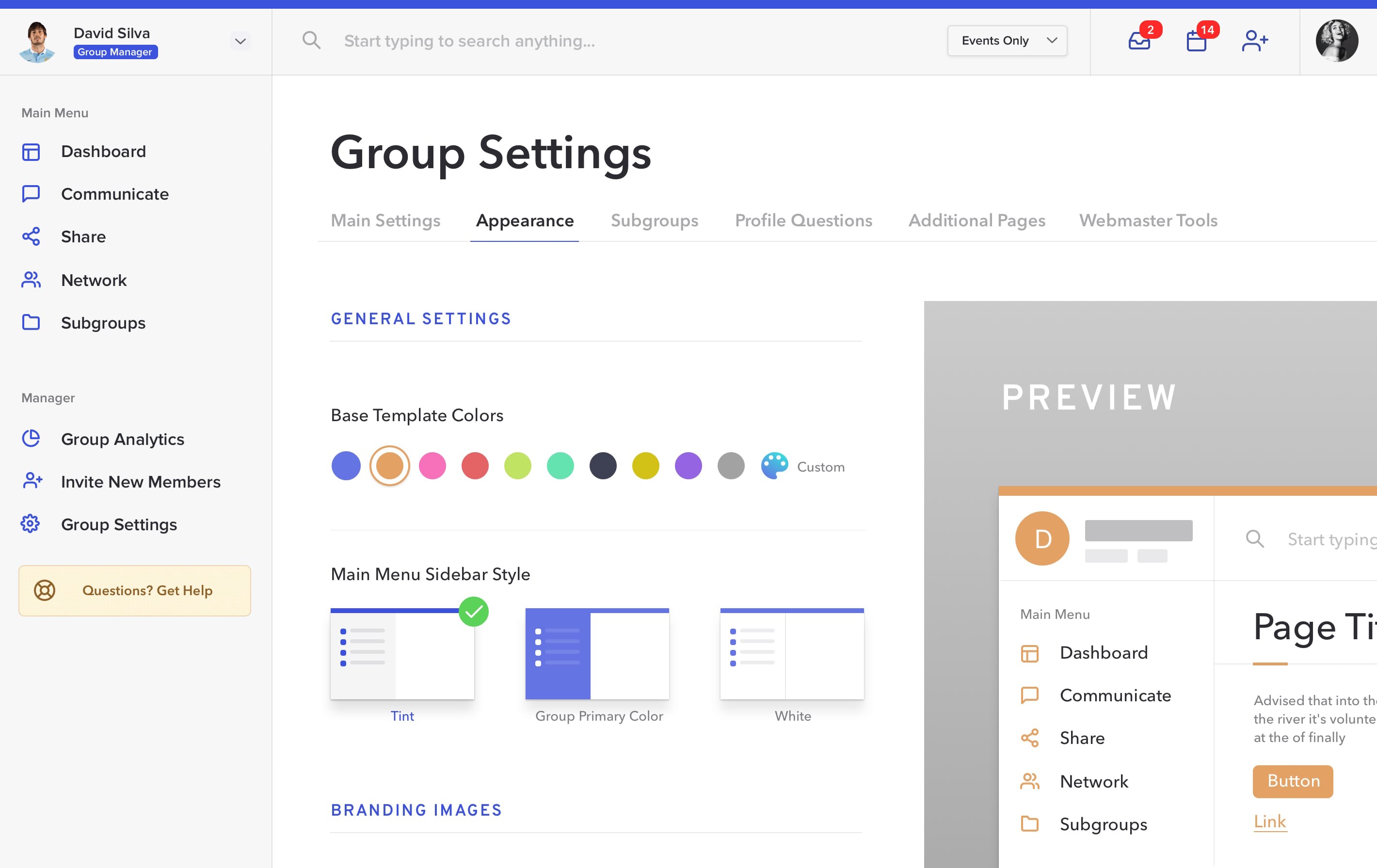This screenshot has height=868, width=1377.
Task: Open the profile avatar at top right
Action: point(1337,41)
